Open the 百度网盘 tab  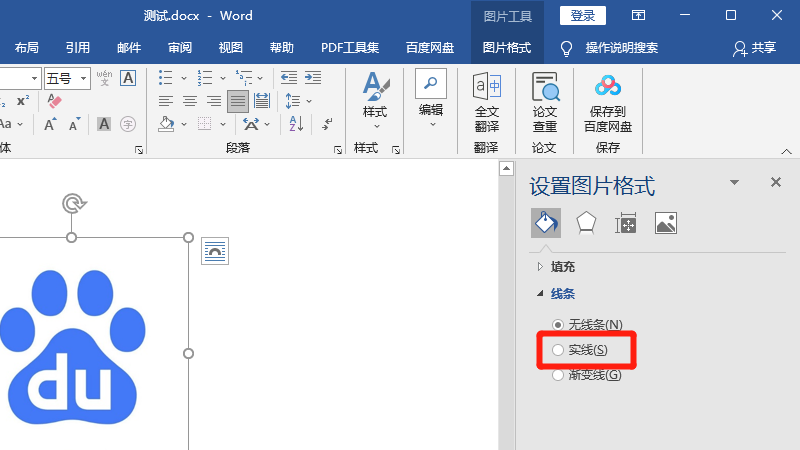pos(430,48)
